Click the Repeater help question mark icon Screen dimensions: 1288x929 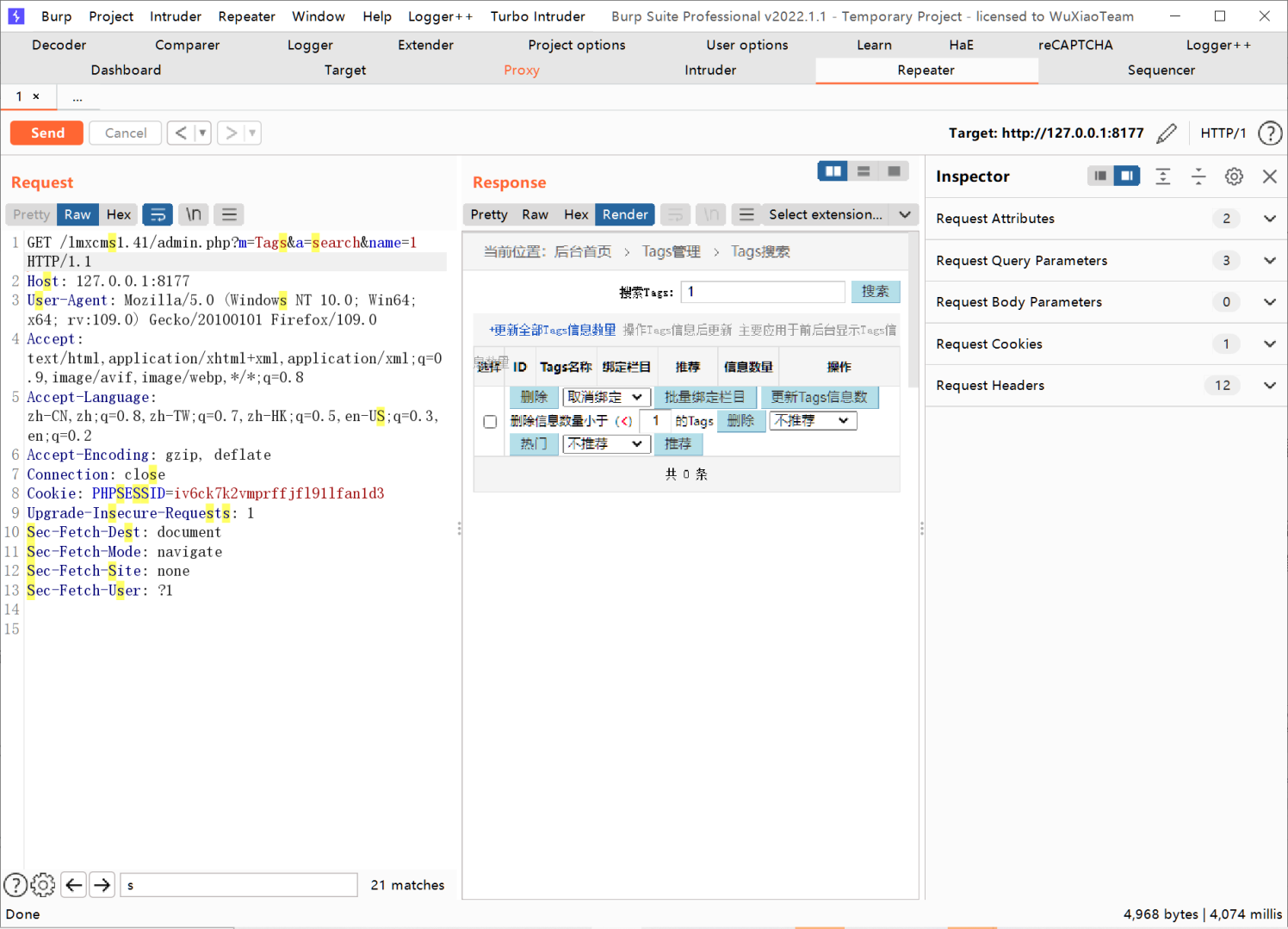pyautogui.click(x=1269, y=133)
